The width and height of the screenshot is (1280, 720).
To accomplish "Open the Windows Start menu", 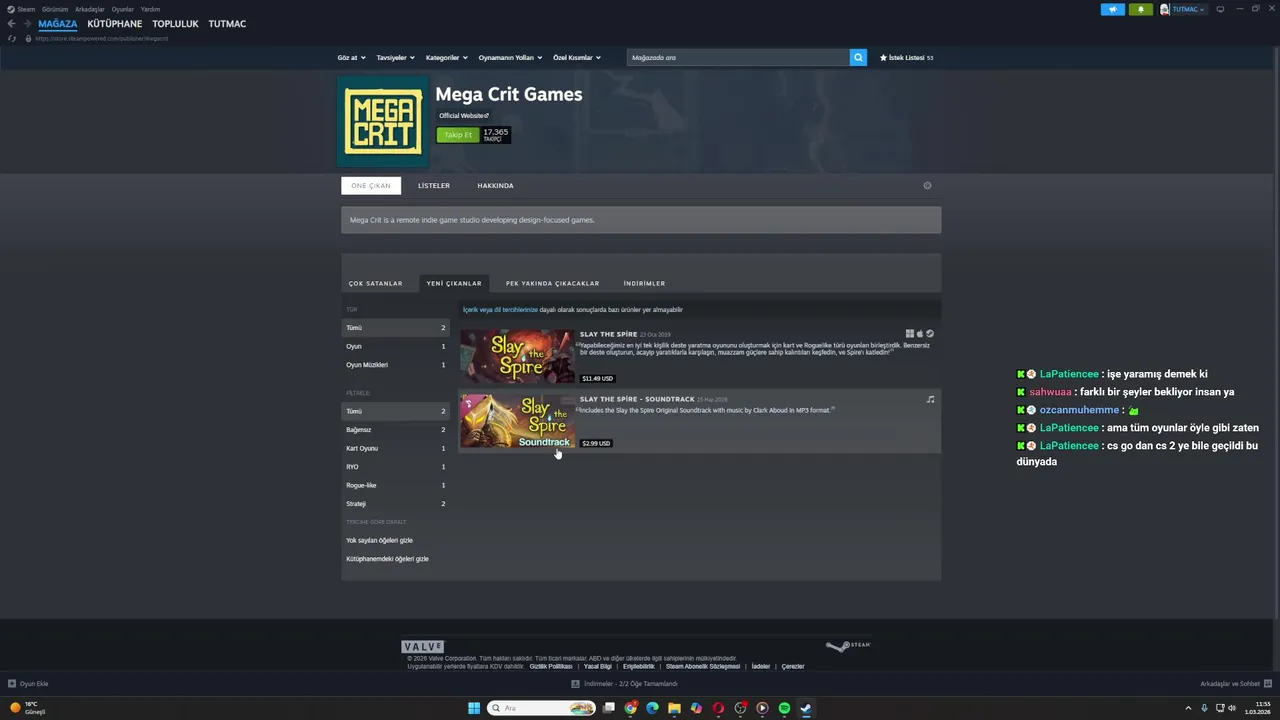I will (x=474, y=708).
